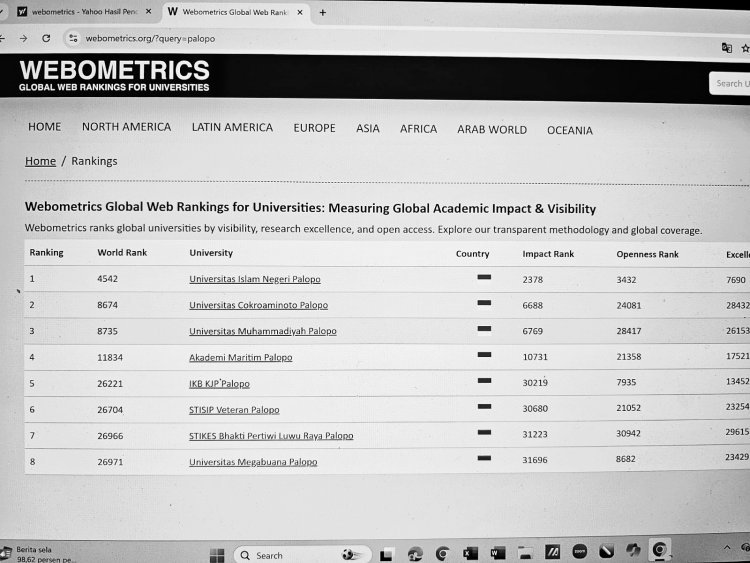
Task: Click the World Rank column header
Action: tap(122, 253)
